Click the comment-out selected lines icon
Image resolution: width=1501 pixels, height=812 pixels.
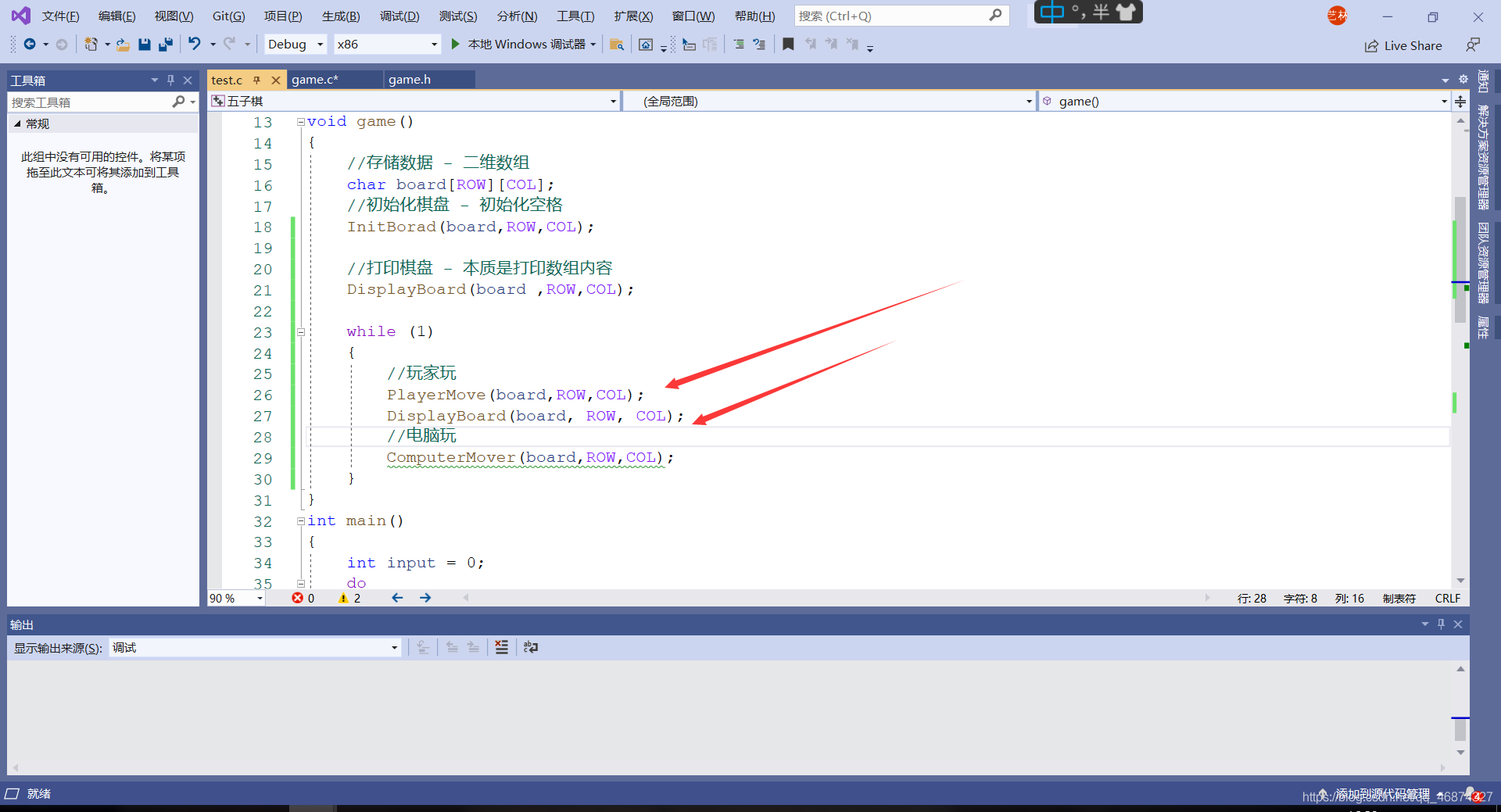coord(739,45)
